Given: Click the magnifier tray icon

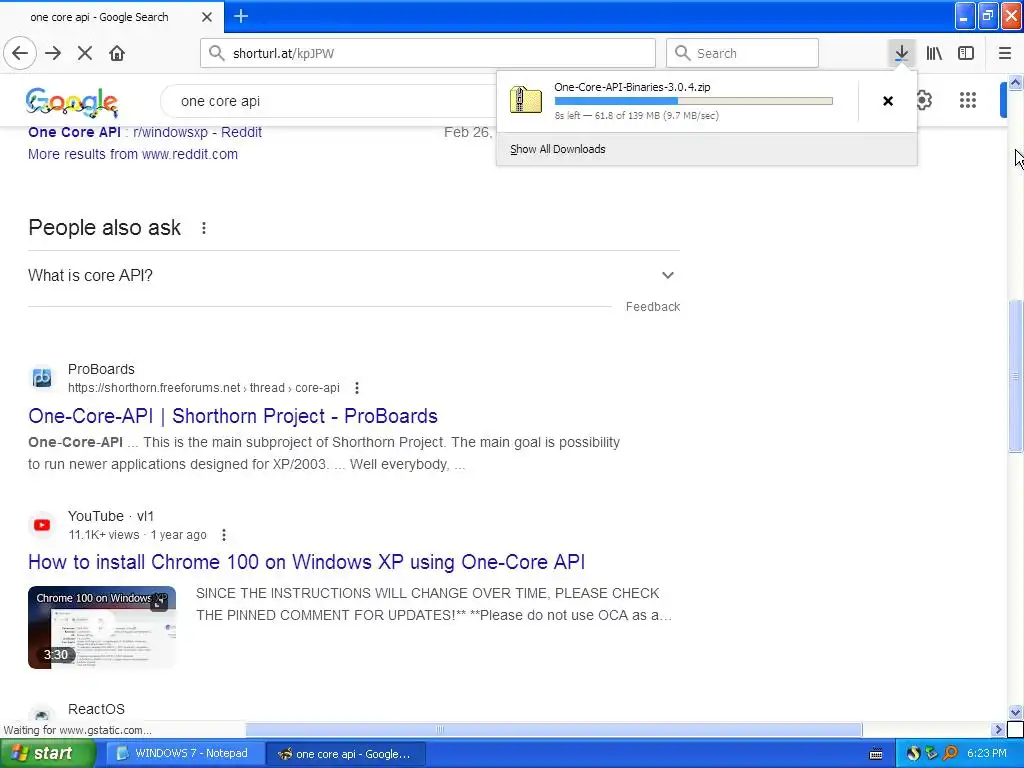Looking at the screenshot, I should [950, 753].
